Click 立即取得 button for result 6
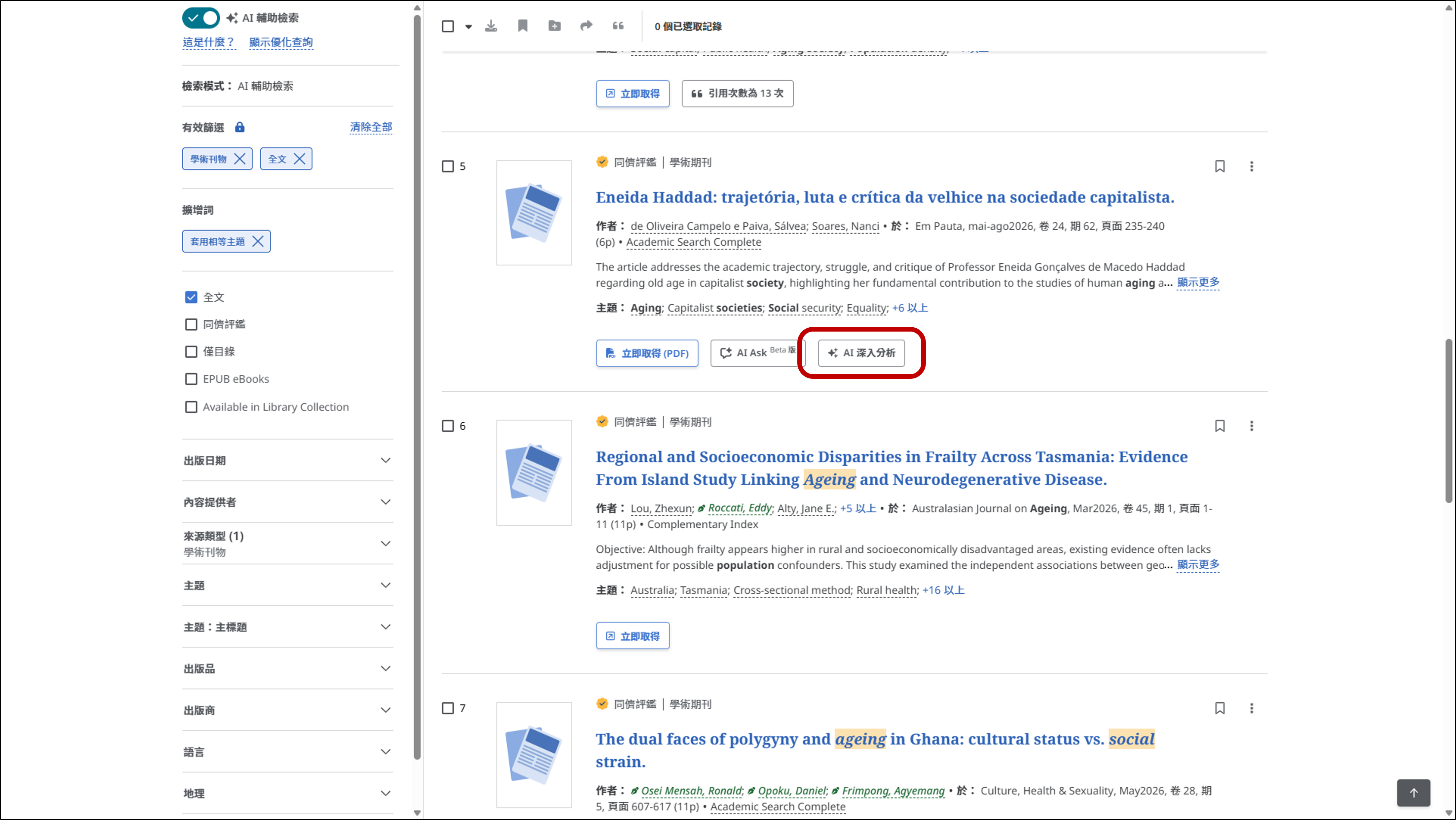This screenshot has height=820, width=1456. point(633,636)
